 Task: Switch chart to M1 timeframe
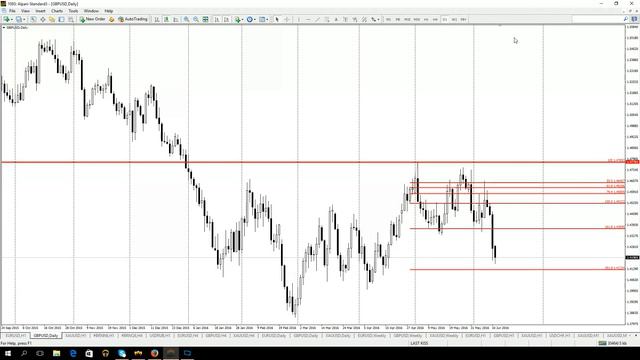tap(388, 19)
